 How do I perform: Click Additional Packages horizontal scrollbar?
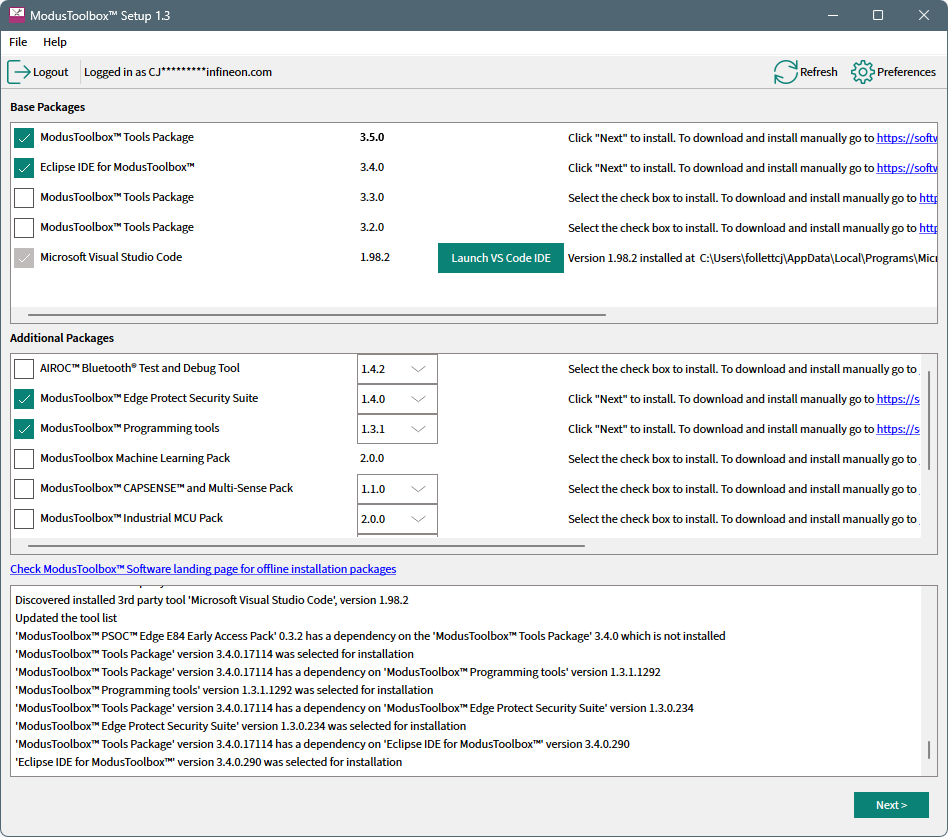coord(306,546)
